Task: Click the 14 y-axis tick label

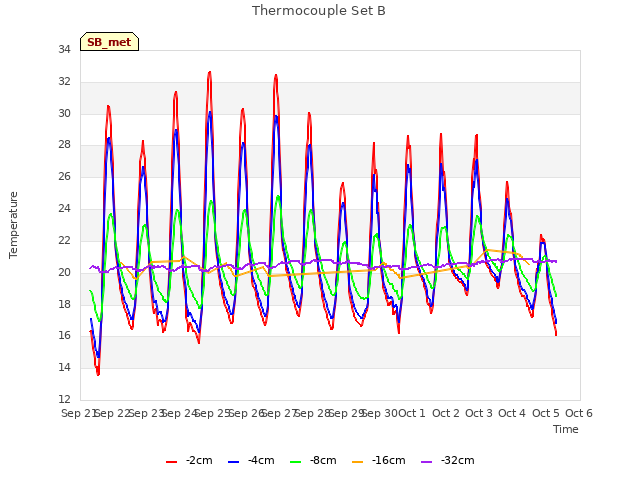Action: [64, 367]
